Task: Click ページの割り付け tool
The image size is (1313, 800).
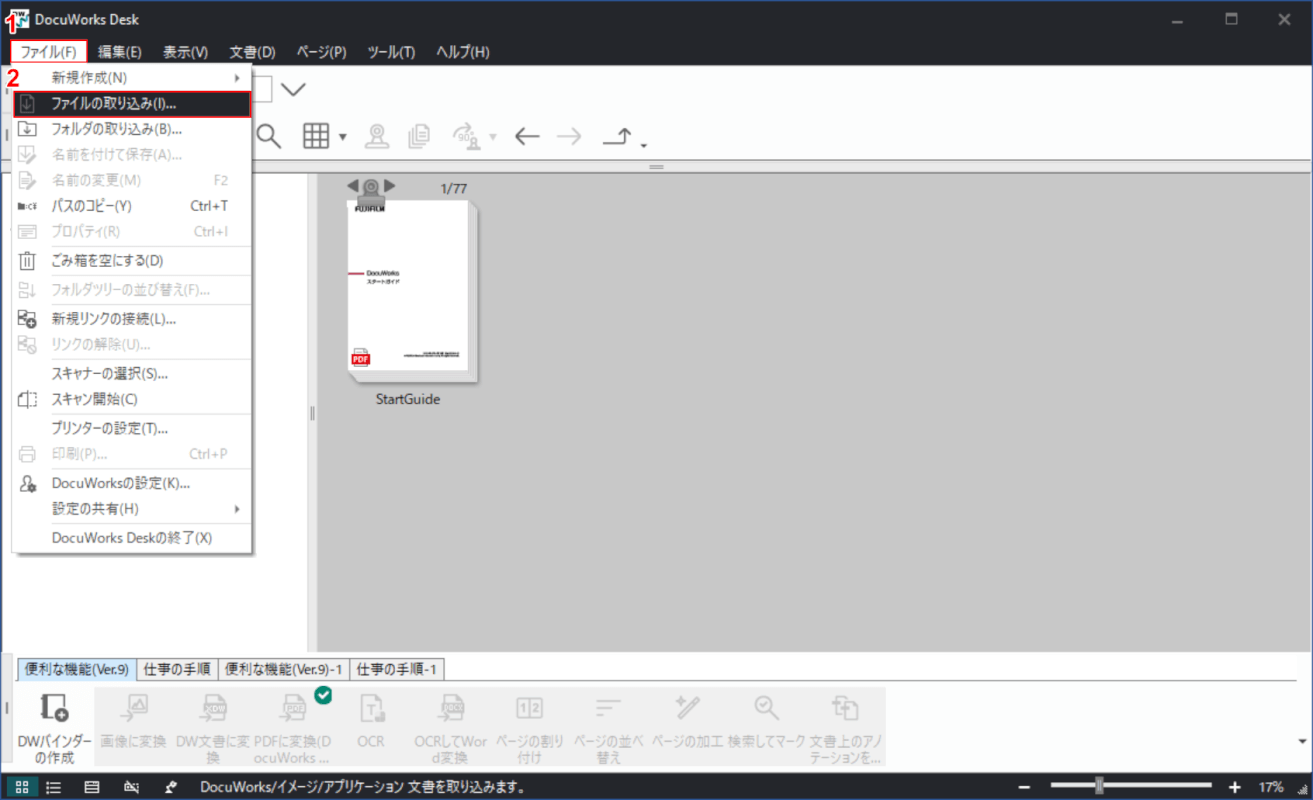Action: coord(530,727)
